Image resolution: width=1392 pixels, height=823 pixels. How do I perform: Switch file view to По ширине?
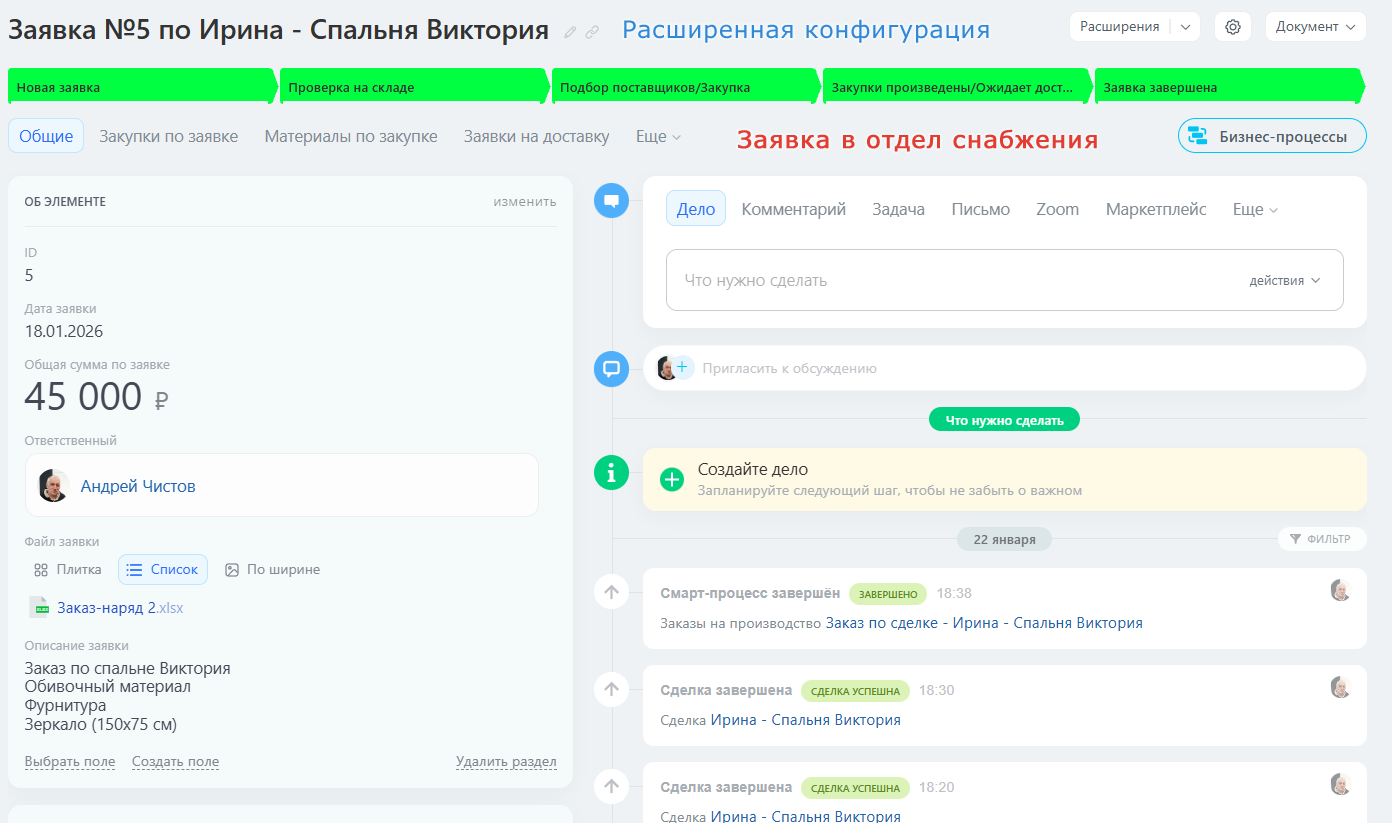tap(272, 570)
